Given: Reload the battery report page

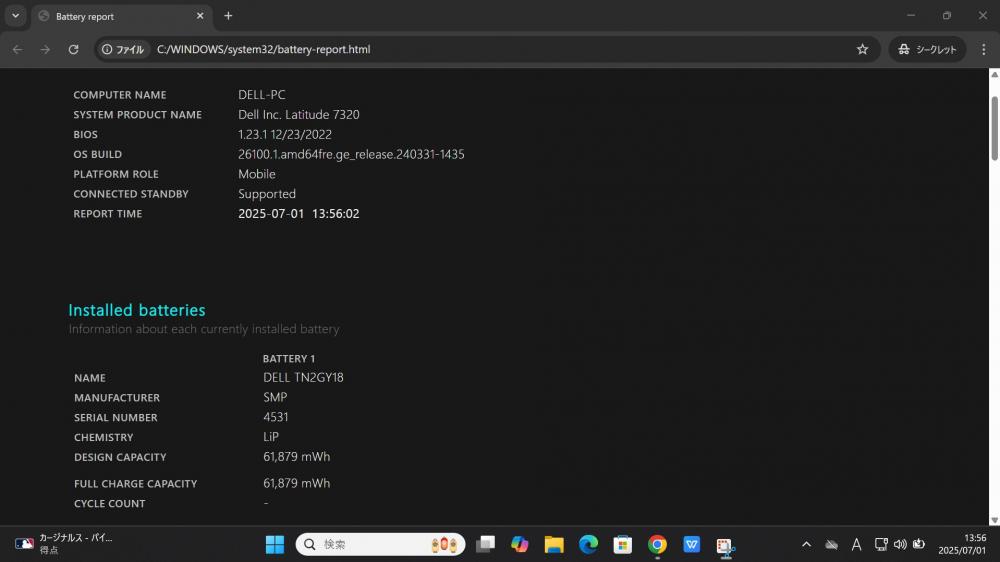Looking at the screenshot, I should tap(73, 49).
